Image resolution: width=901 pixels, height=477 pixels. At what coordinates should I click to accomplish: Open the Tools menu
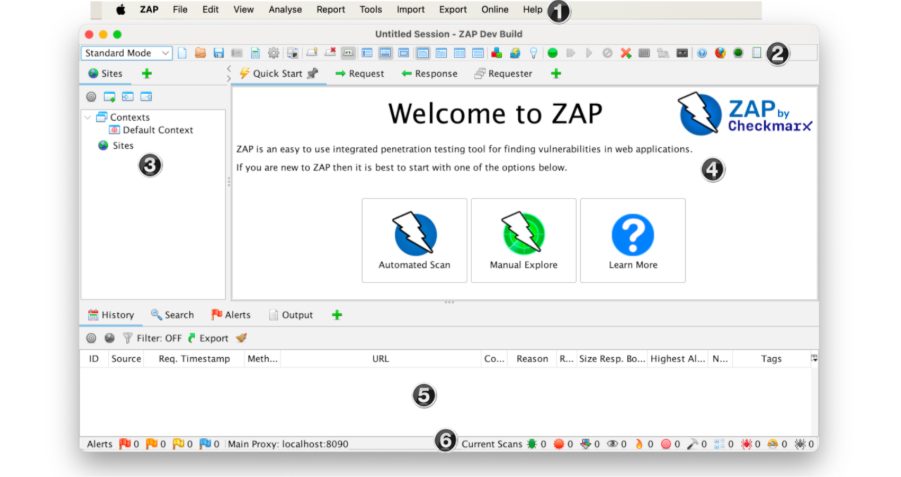point(371,10)
